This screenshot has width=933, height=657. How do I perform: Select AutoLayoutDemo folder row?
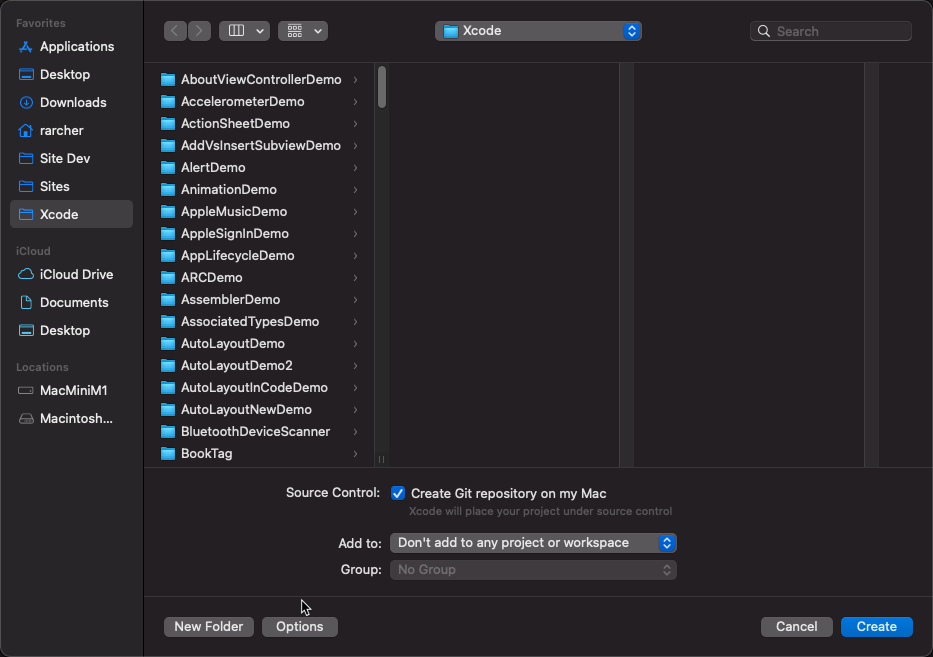pyautogui.click(x=259, y=344)
